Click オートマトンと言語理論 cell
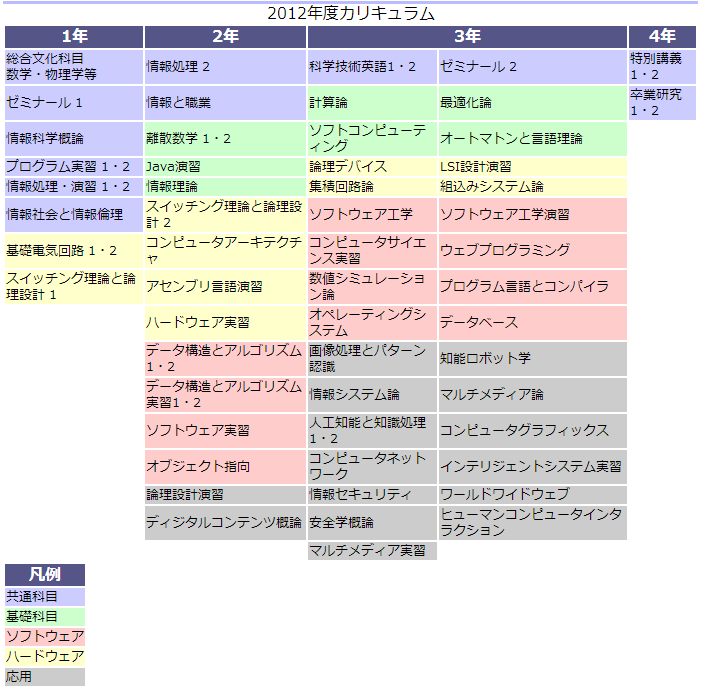 pyautogui.click(x=533, y=139)
